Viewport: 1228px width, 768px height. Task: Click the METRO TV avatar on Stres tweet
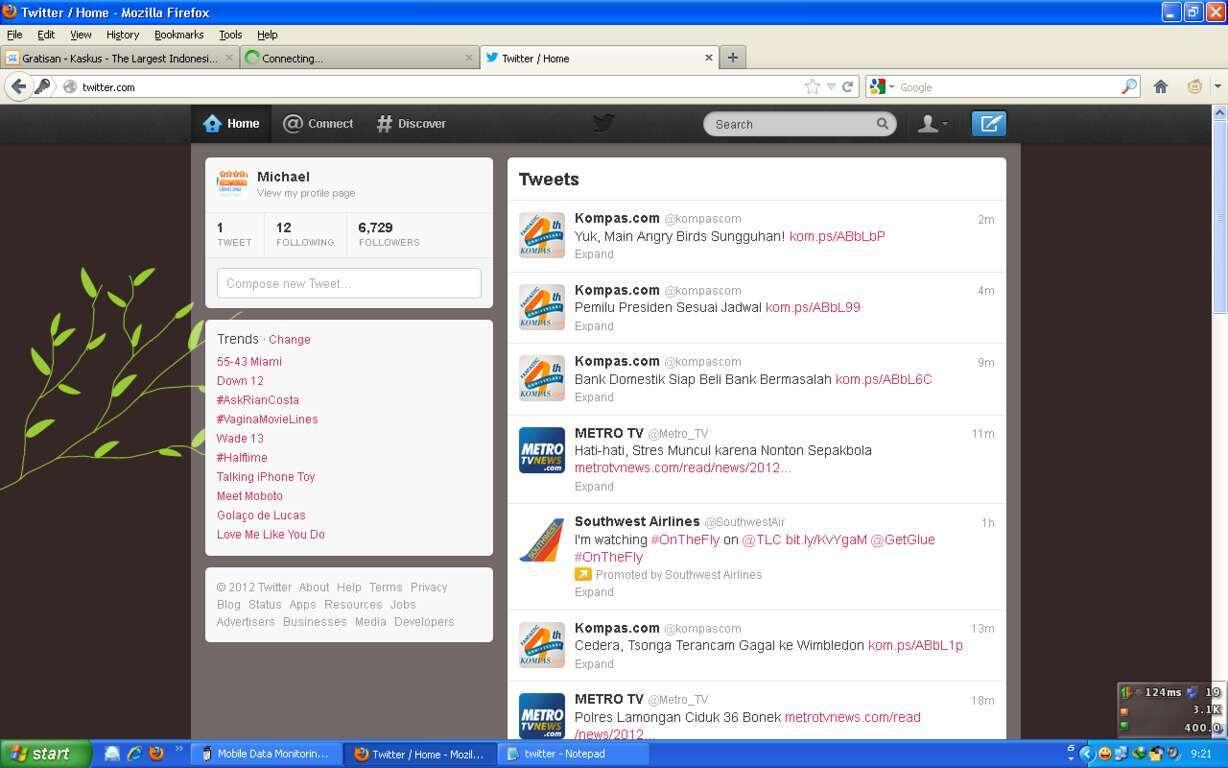click(x=541, y=450)
